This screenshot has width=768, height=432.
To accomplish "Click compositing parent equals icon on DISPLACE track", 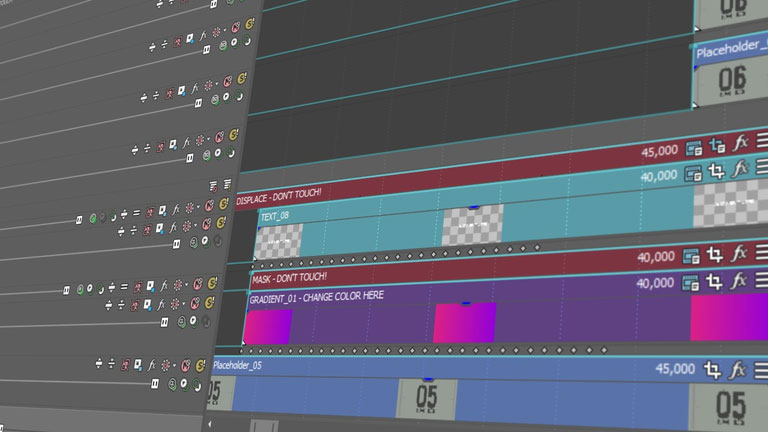I will 136,212.
